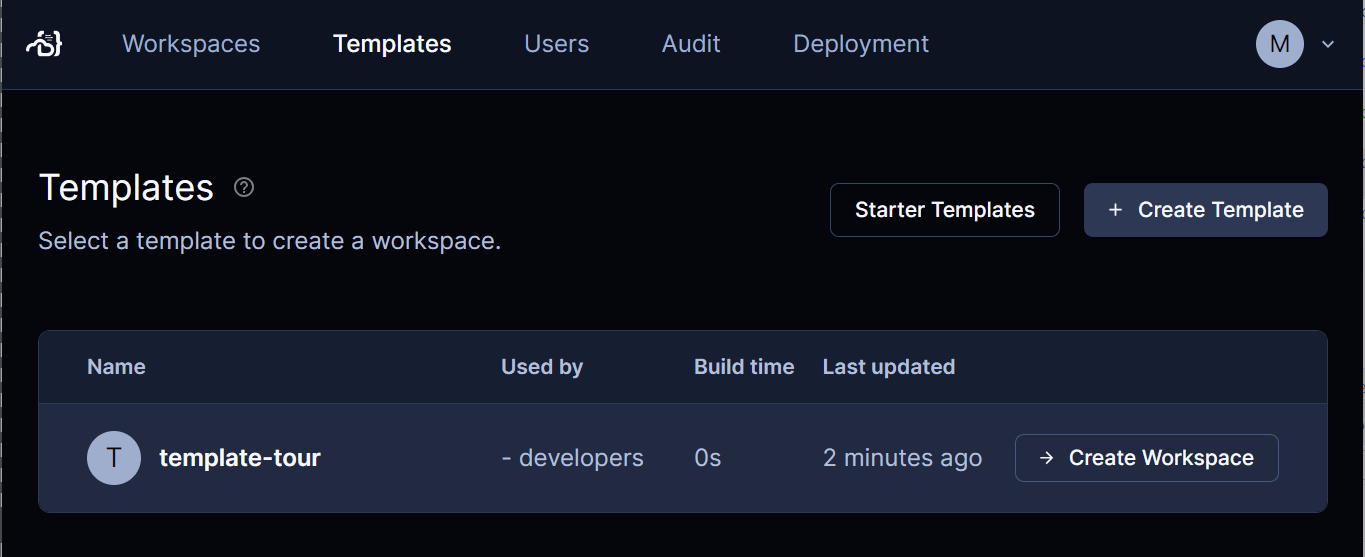Viewport: 1365px width, 557px height.
Task: Click the Create Template button
Action: click(1206, 210)
